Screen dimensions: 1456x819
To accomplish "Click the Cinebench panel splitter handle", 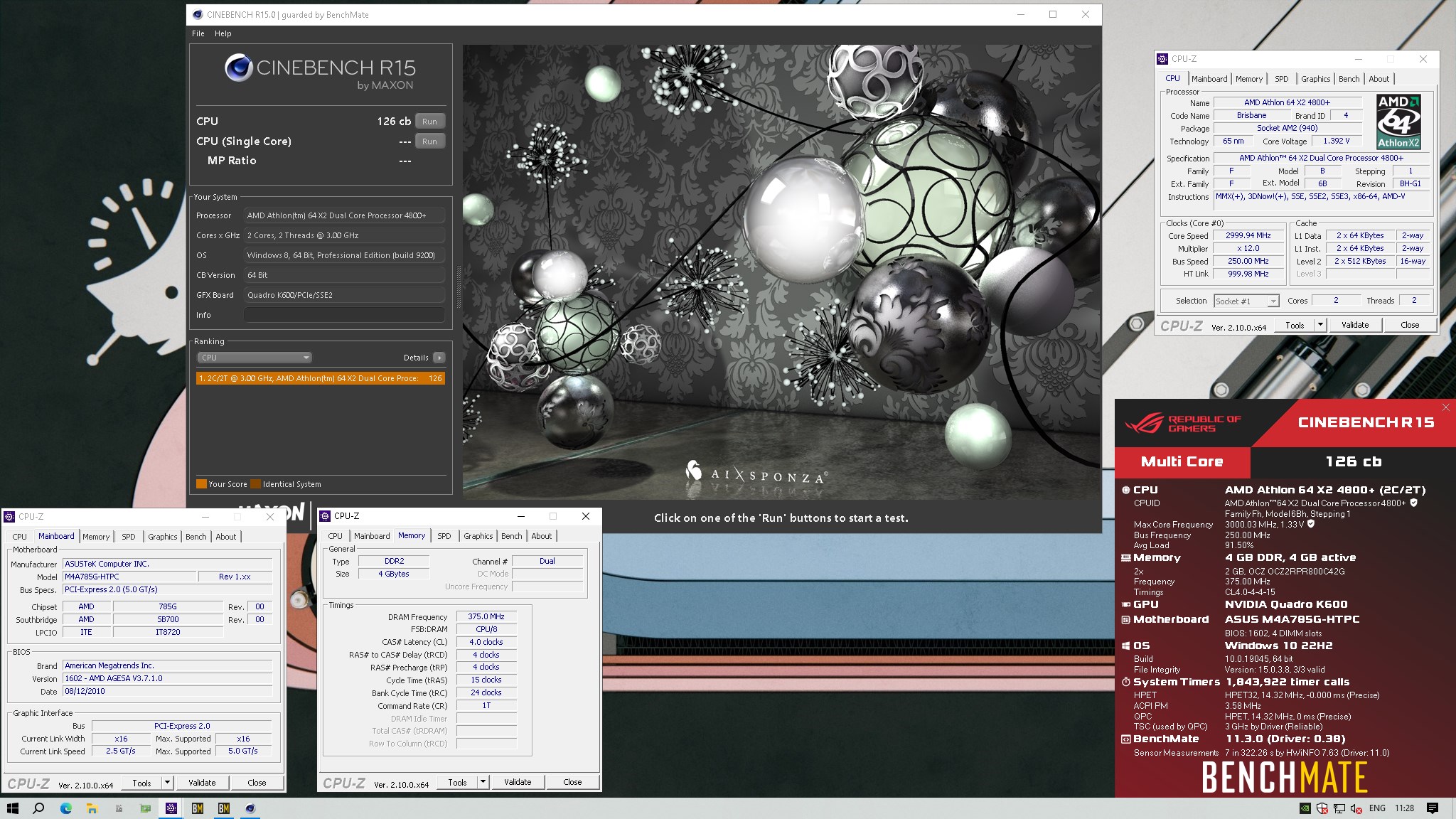I will (458, 287).
